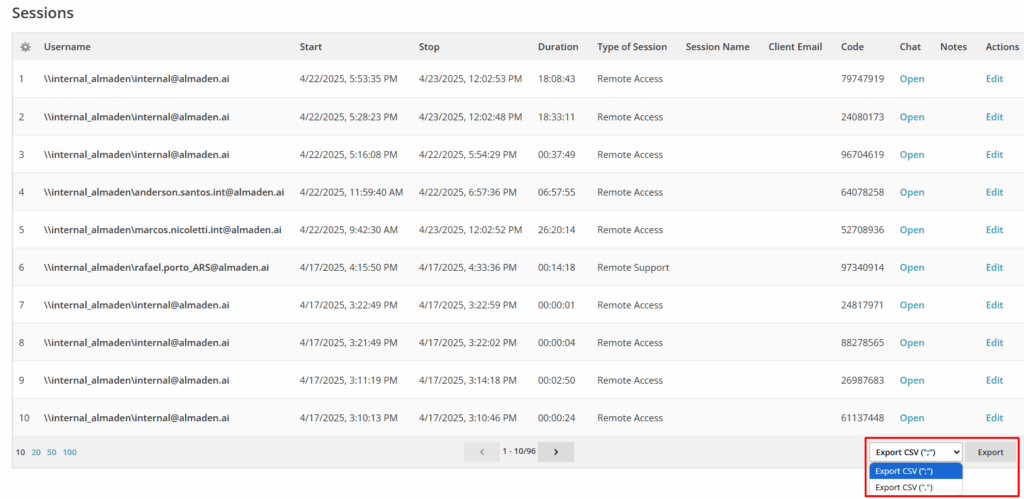Edit the session with code 24080173
The image size is (1024, 499).
994,117
